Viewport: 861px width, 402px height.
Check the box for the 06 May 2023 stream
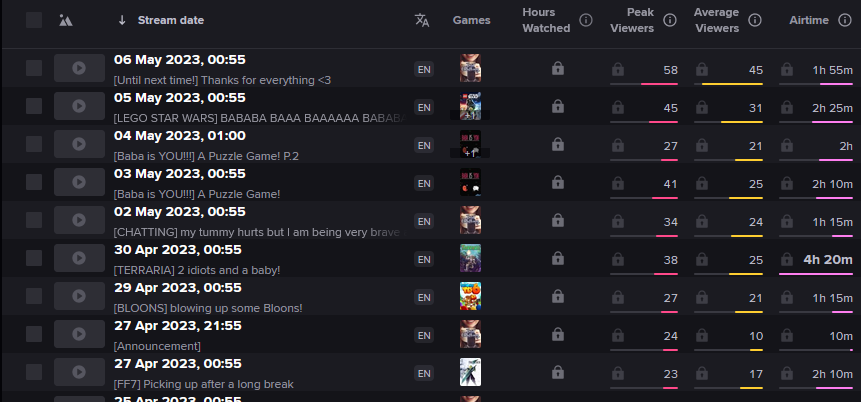click(34, 68)
